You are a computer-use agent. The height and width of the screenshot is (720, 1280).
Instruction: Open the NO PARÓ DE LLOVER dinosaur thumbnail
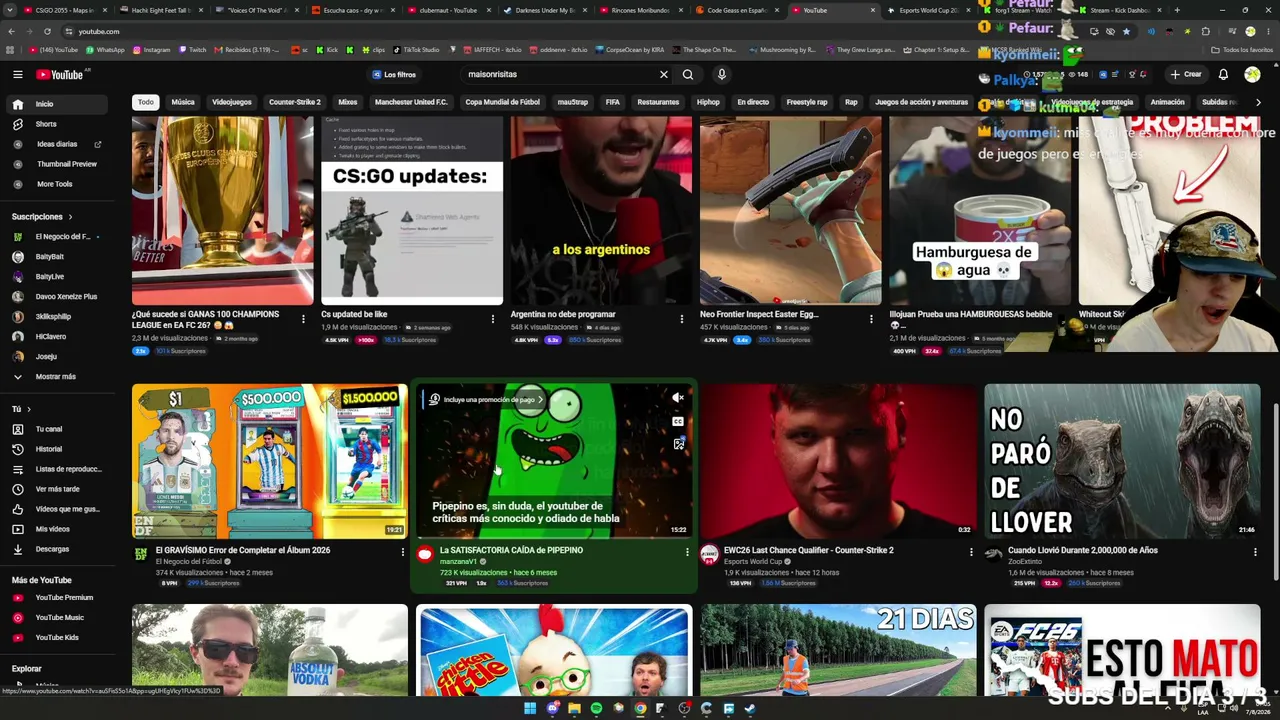(1122, 461)
